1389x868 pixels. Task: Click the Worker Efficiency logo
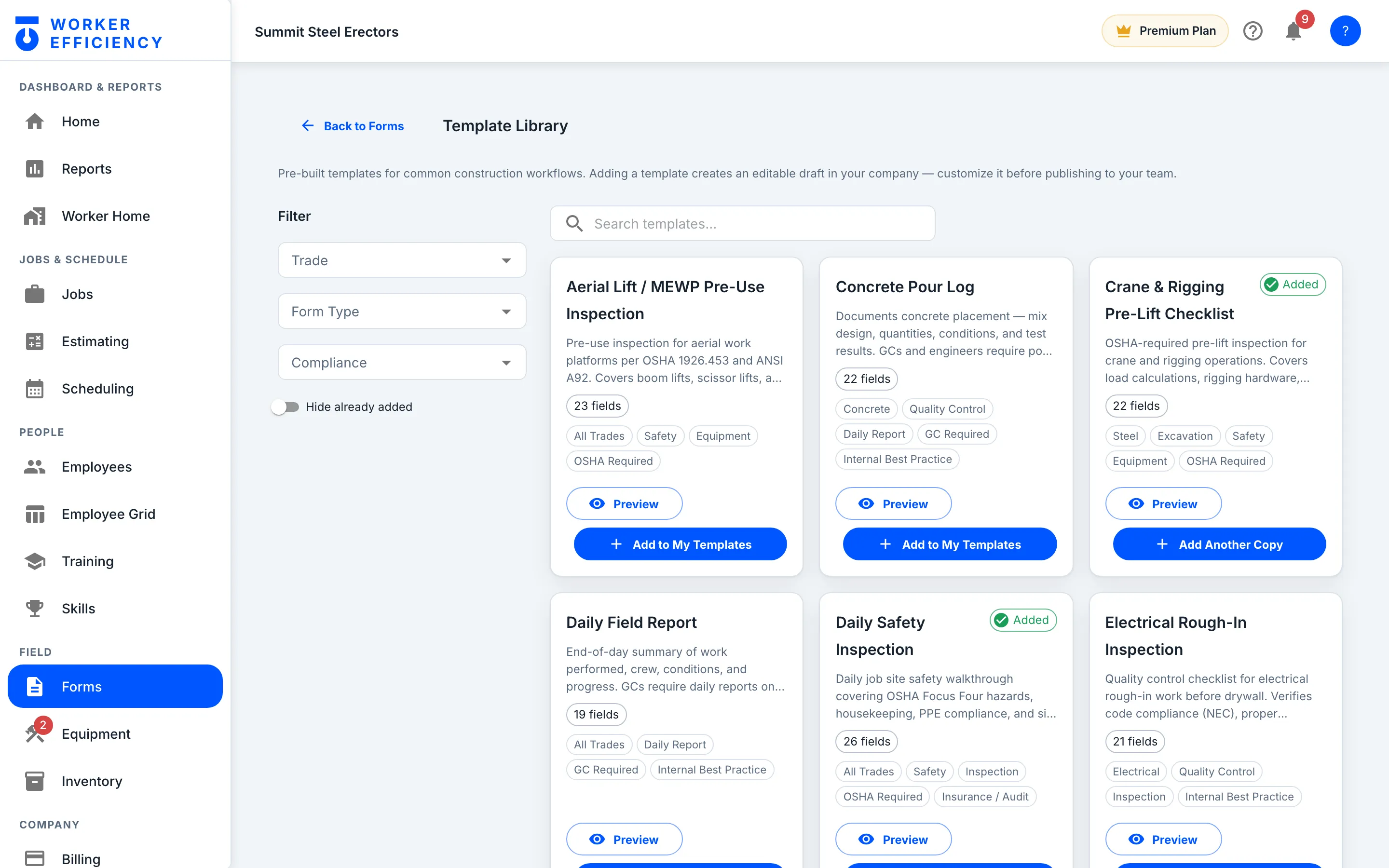tap(89, 33)
